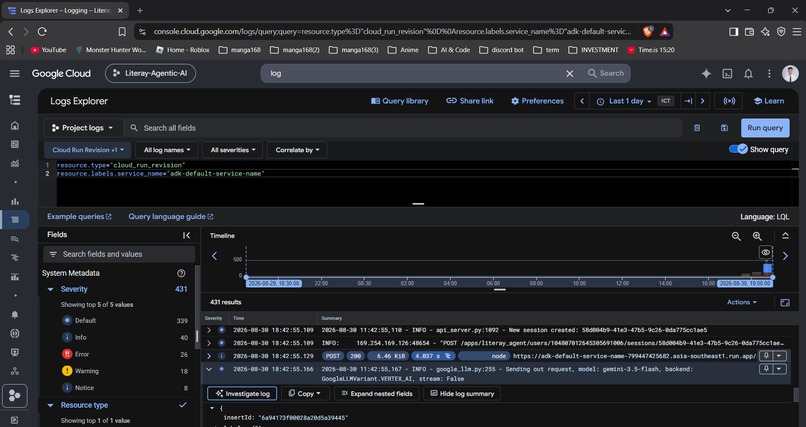Open All log names dropdown
This screenshot has height=427, width=806.
tap(167, 150)
